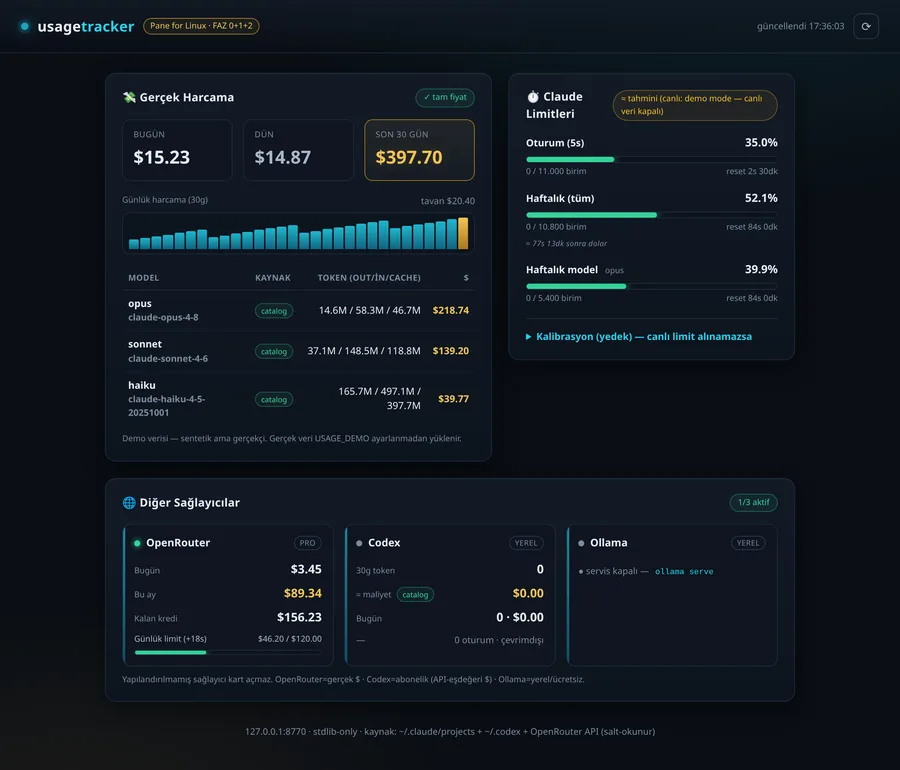The width and height of the screenshot is (900, 770).
Task: Click the $218.74 opus cost
Action: pos(451,310)
